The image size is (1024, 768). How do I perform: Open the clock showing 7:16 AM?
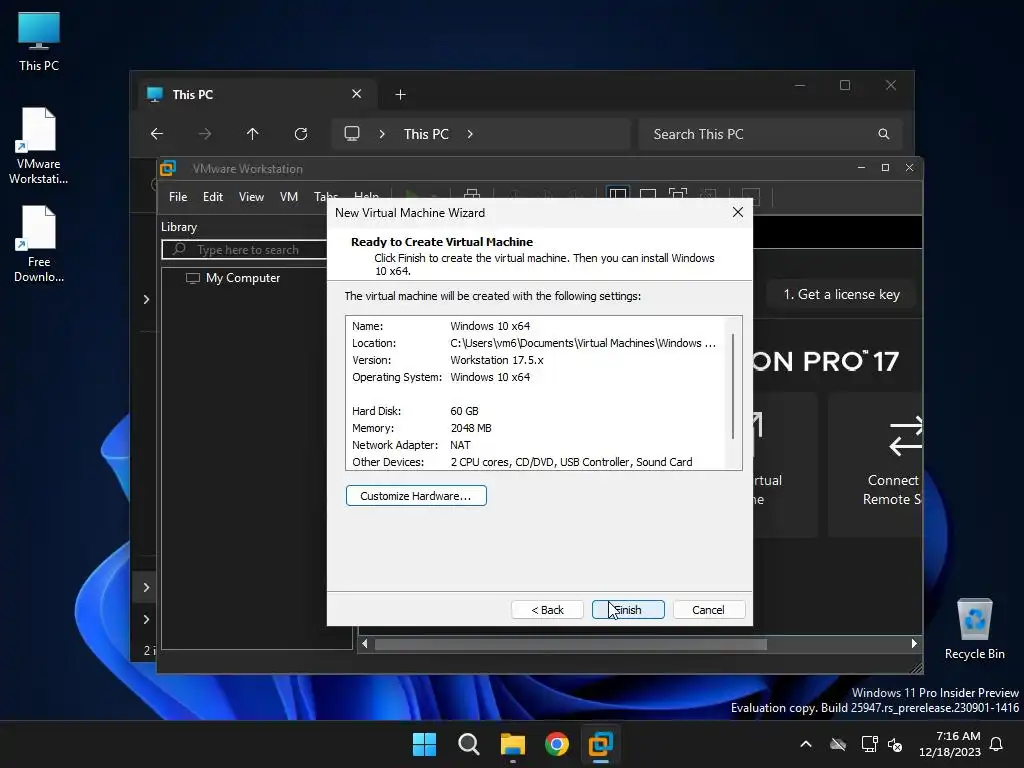pos(950,744)
